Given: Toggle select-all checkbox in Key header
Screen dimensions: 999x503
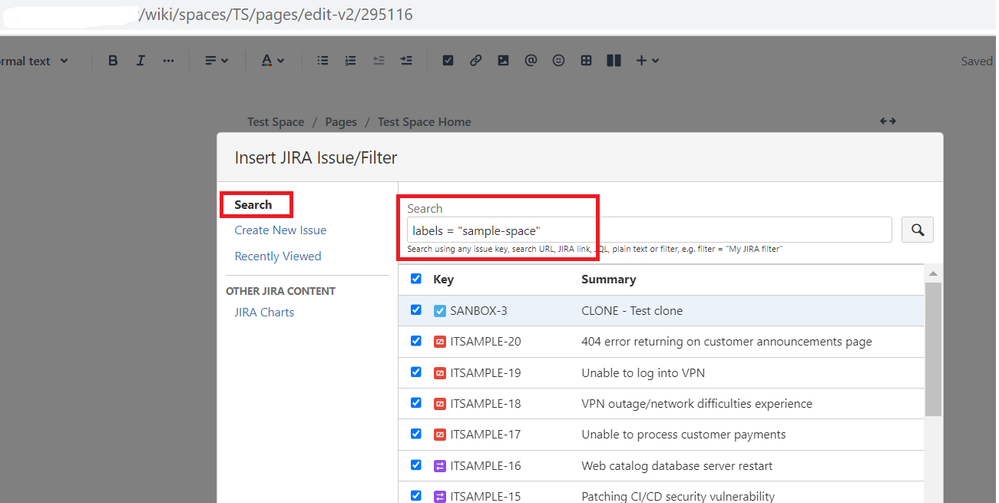Looking at the screenshot, I should (x=416, y=279).
